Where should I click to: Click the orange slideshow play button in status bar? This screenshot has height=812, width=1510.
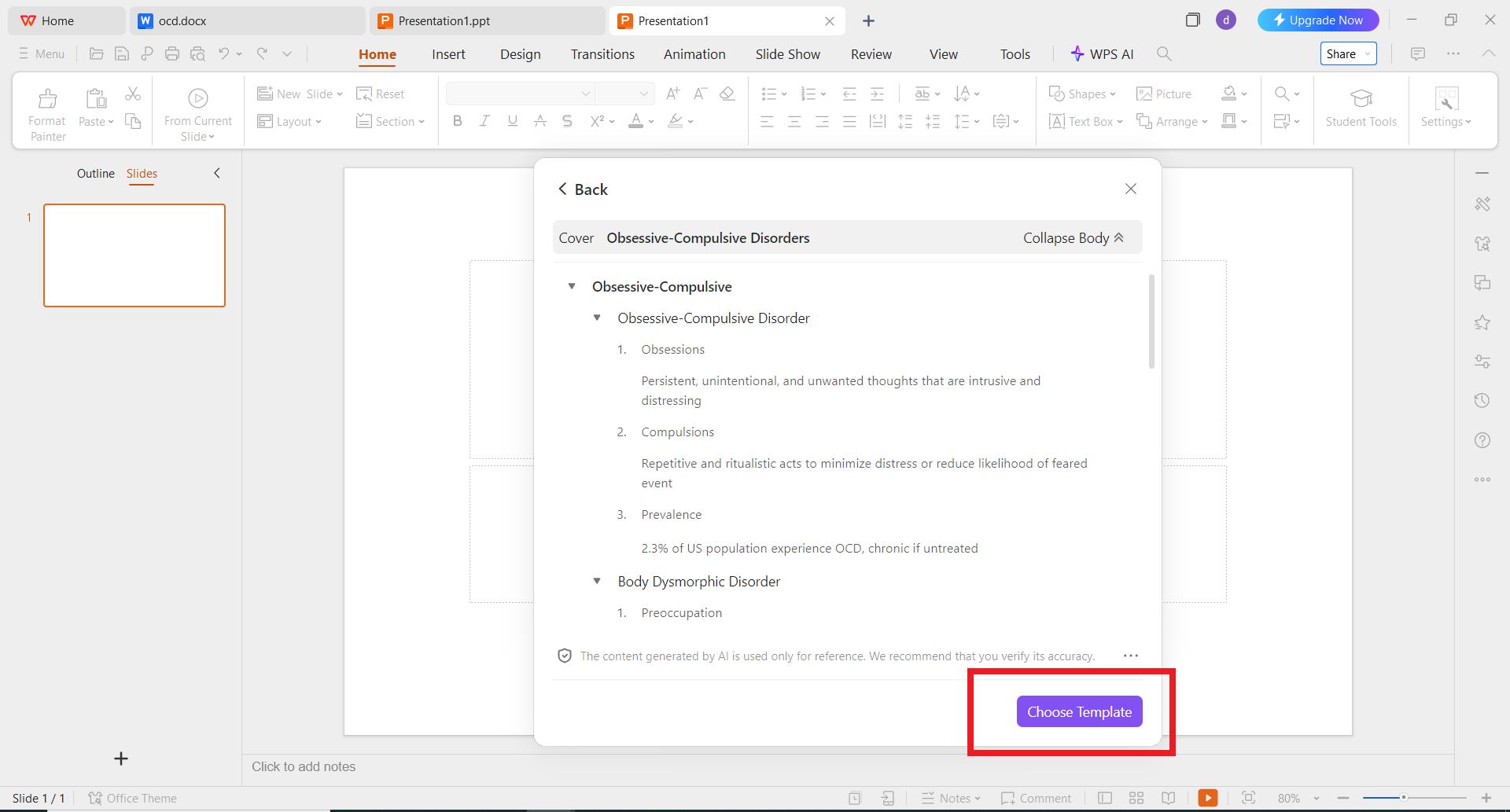click(x=1208, y=798)
